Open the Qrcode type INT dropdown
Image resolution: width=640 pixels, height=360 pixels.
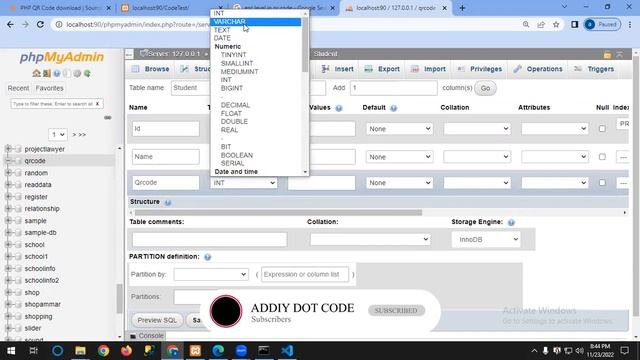coord(244,183)
